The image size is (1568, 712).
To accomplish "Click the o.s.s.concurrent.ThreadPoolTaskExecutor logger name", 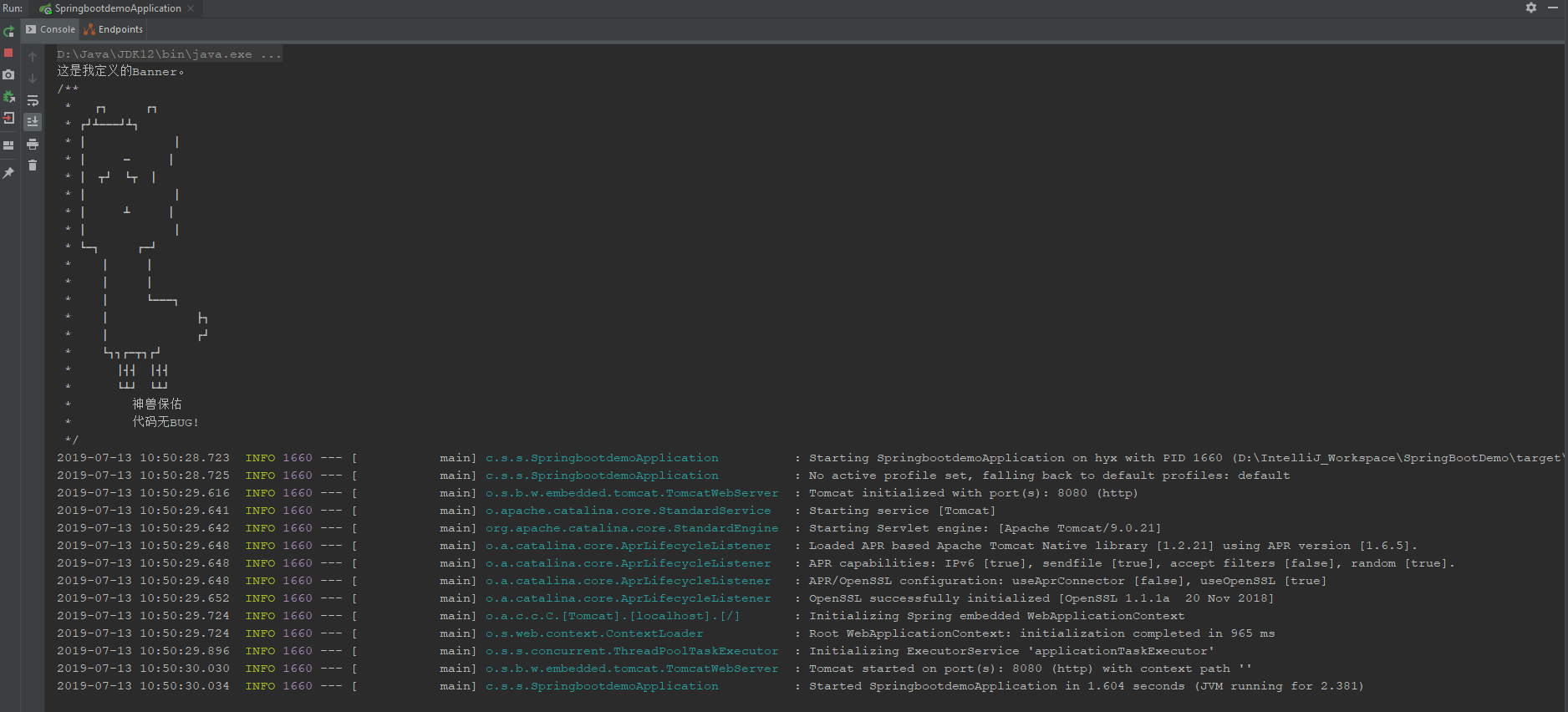I will [632, 651].
